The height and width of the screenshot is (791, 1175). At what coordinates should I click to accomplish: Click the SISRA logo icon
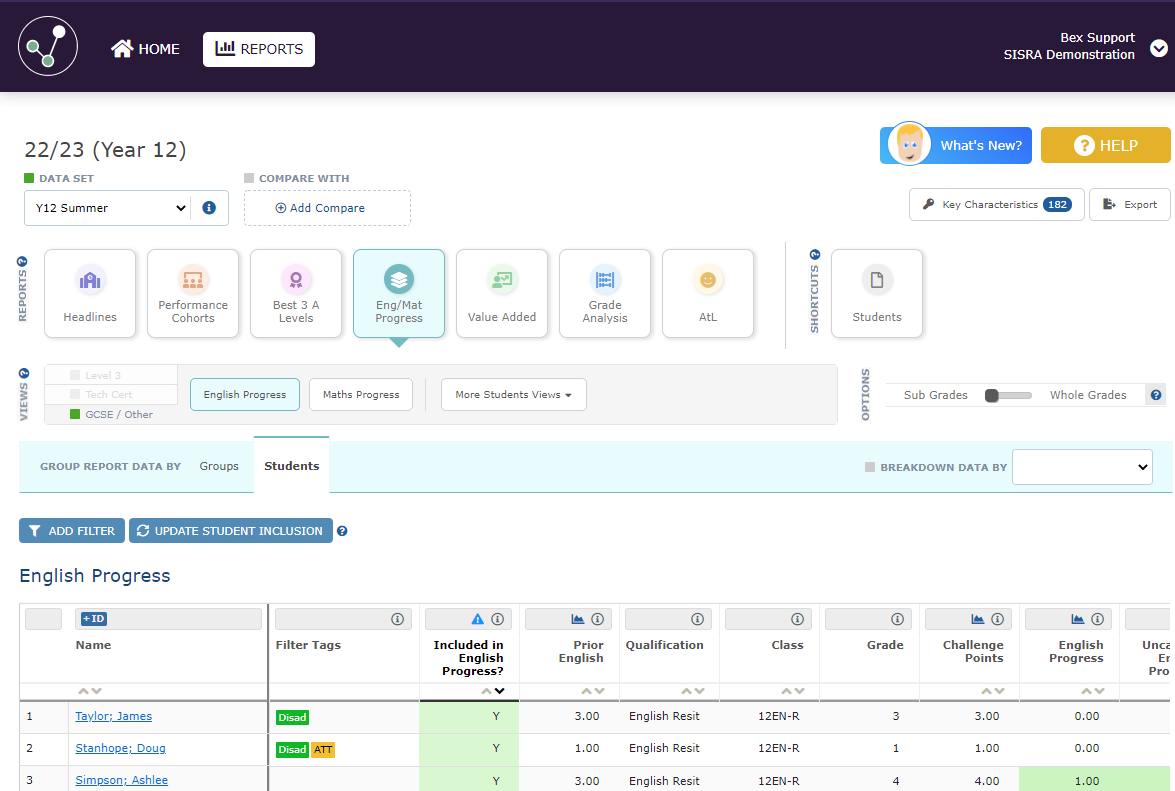(47, 47)
